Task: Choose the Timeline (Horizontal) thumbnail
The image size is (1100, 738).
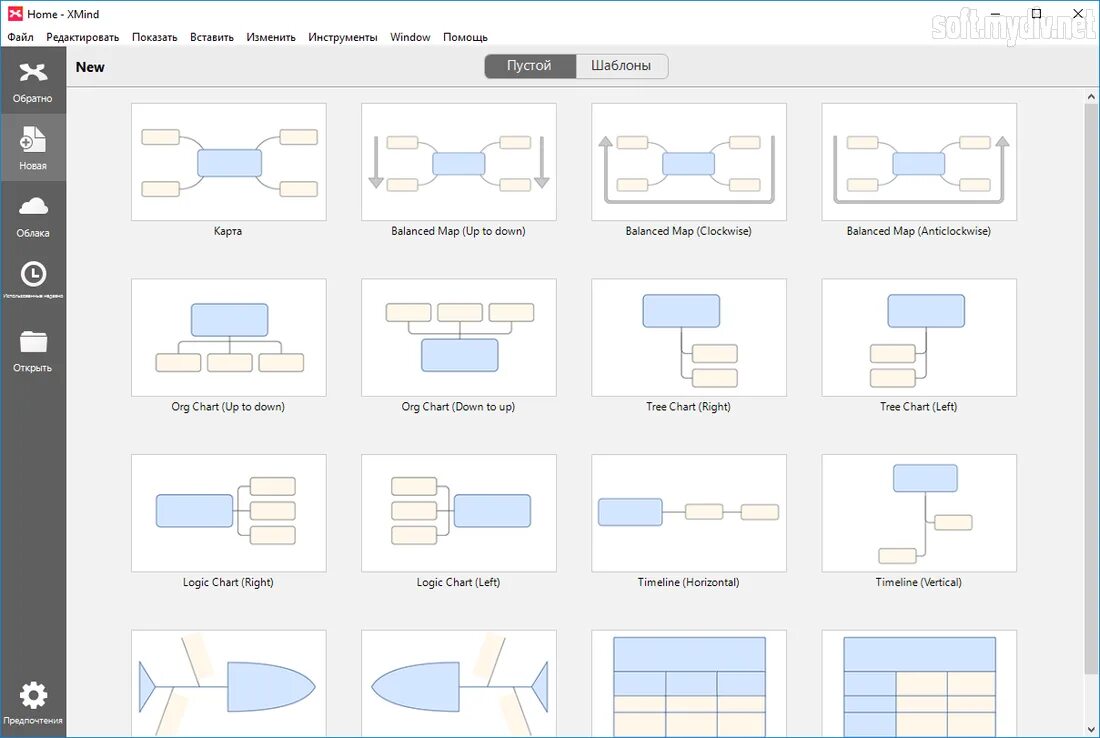Action: tap(689, 513)
